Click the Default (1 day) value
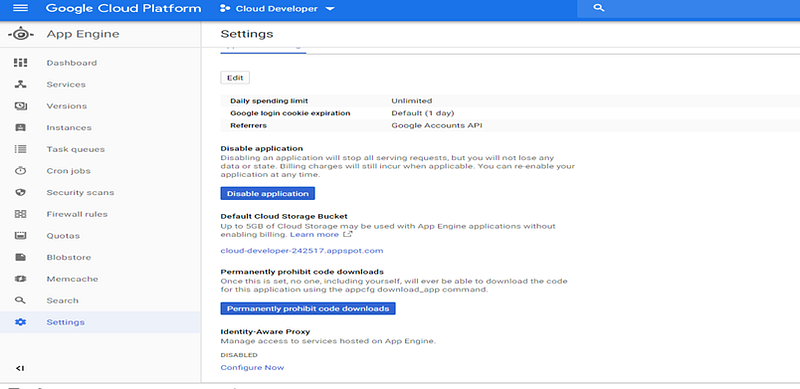The height and width of the screenshot is (389, 800). [422, 113]
